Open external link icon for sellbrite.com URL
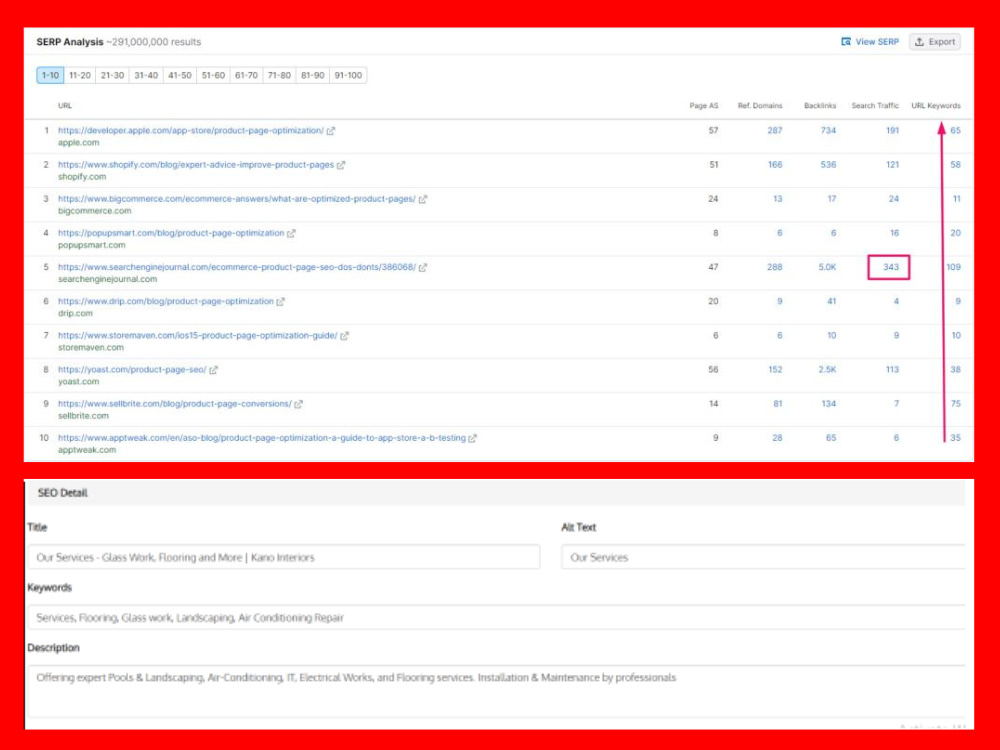The width and height of the screenshot is (1000, 750). tap(298, 404)
